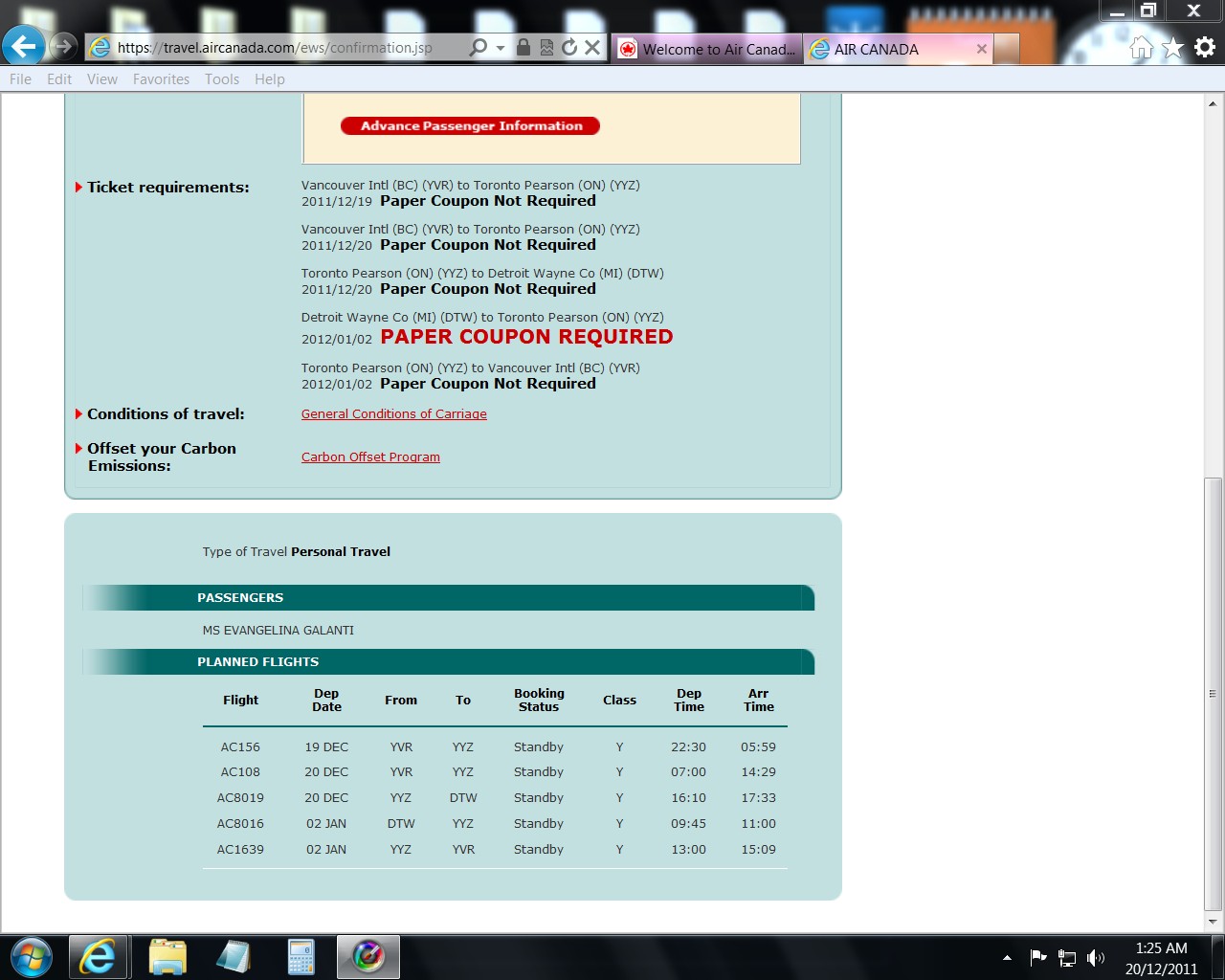Stop loading with the X icon
The image size is (1225, 980).
click(592, 47)
